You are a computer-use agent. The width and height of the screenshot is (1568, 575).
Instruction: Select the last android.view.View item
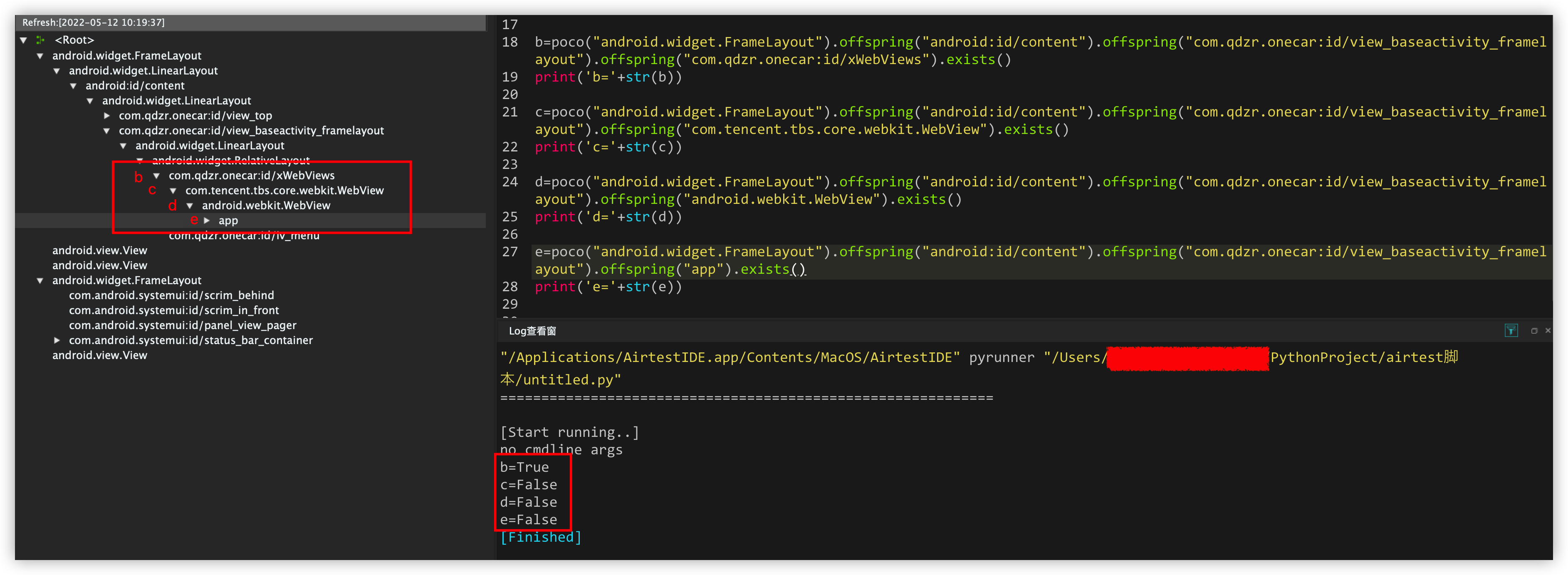pos(99,355)
